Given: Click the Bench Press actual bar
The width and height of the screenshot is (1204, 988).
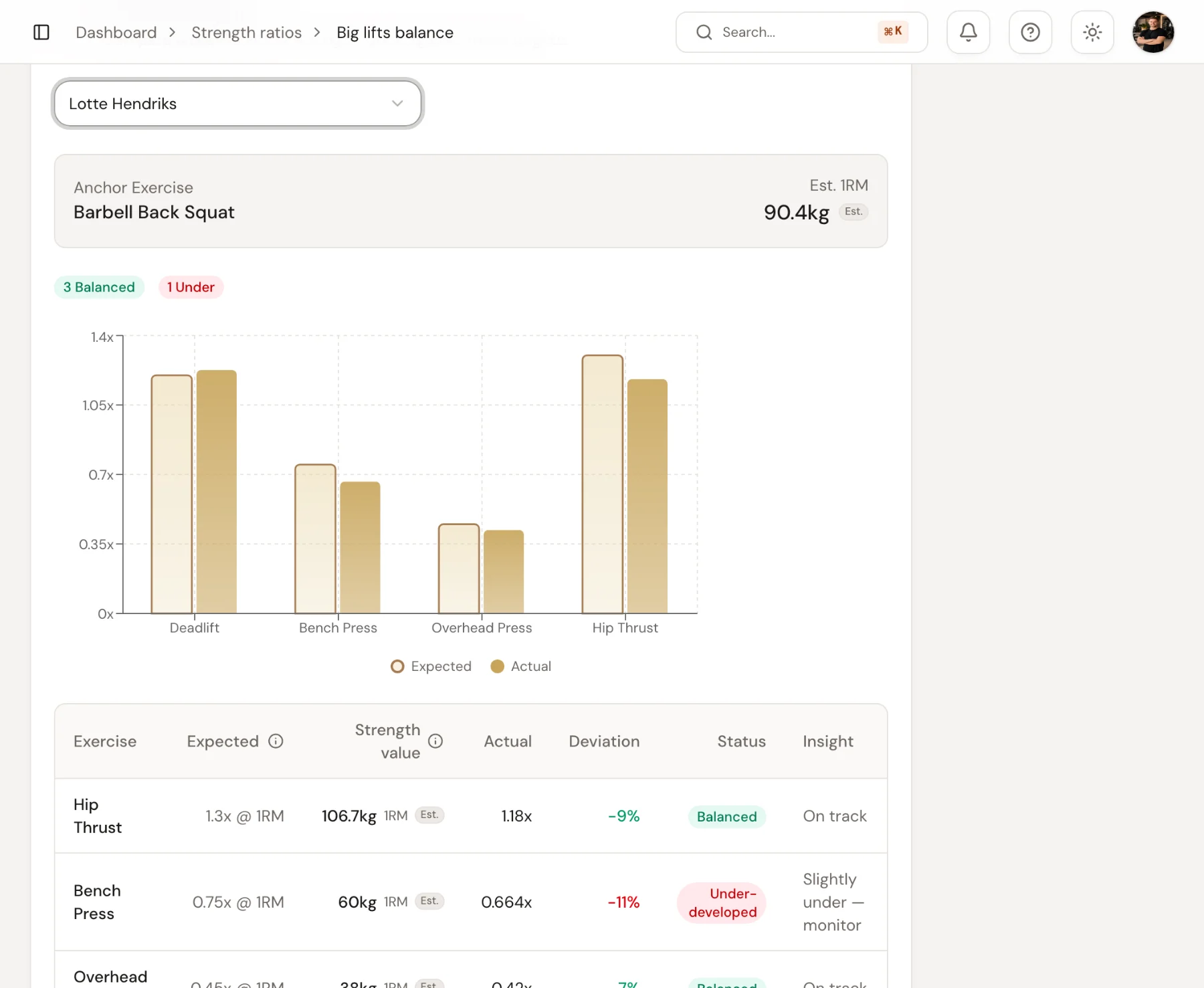Looking at the screenshot, I should pos(361,548).
